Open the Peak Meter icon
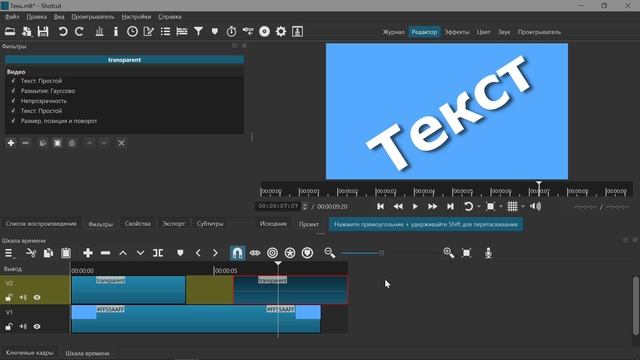The width and height of the screenshot is (640, 360). [99, 32]
